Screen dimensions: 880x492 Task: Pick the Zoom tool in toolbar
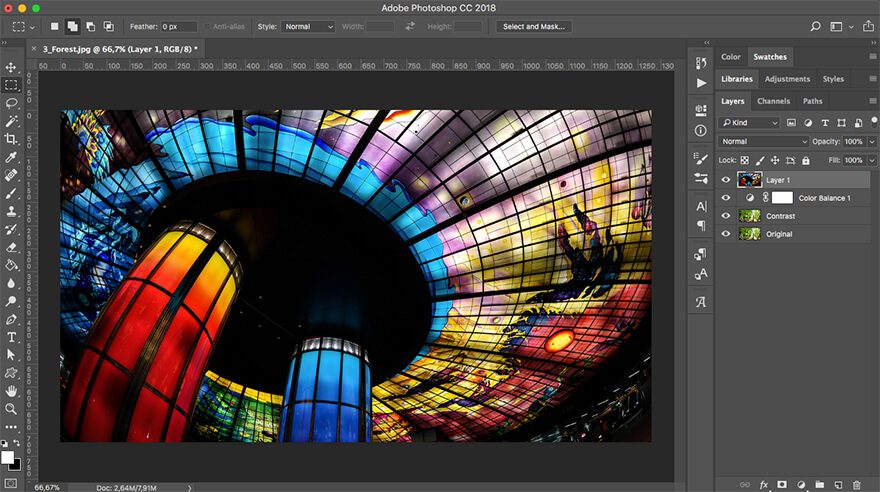[11, 409]
